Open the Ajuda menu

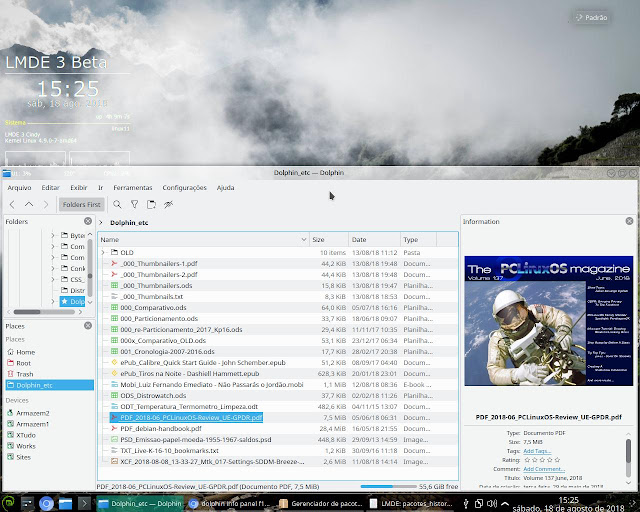pyautogui.click(x=225, y=188)
